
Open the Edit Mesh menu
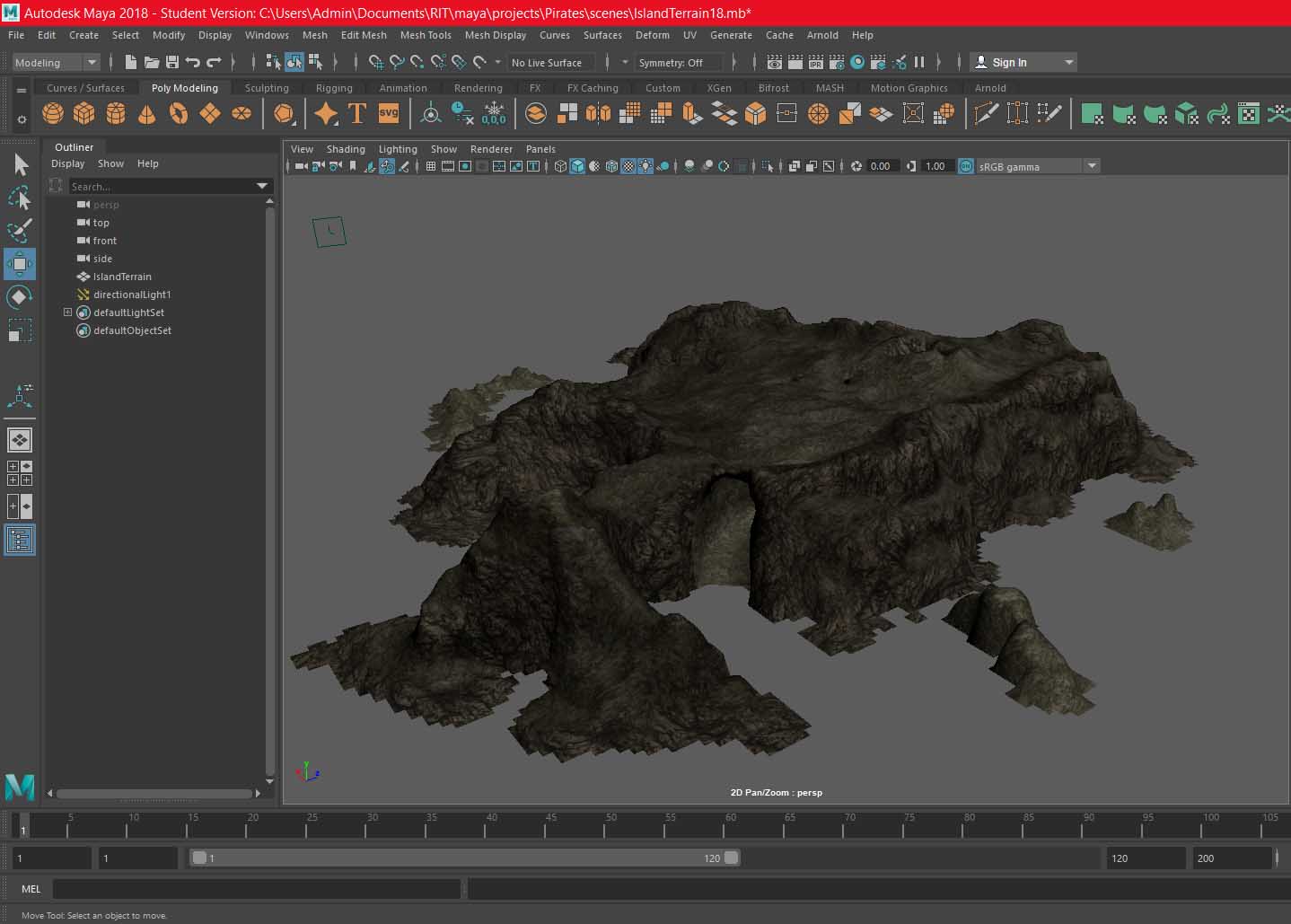pyautogui.click(x=364, y=35)
